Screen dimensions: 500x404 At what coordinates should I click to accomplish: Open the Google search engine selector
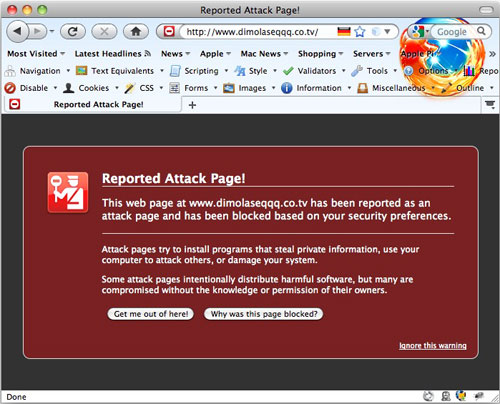(x=420, y=32)
